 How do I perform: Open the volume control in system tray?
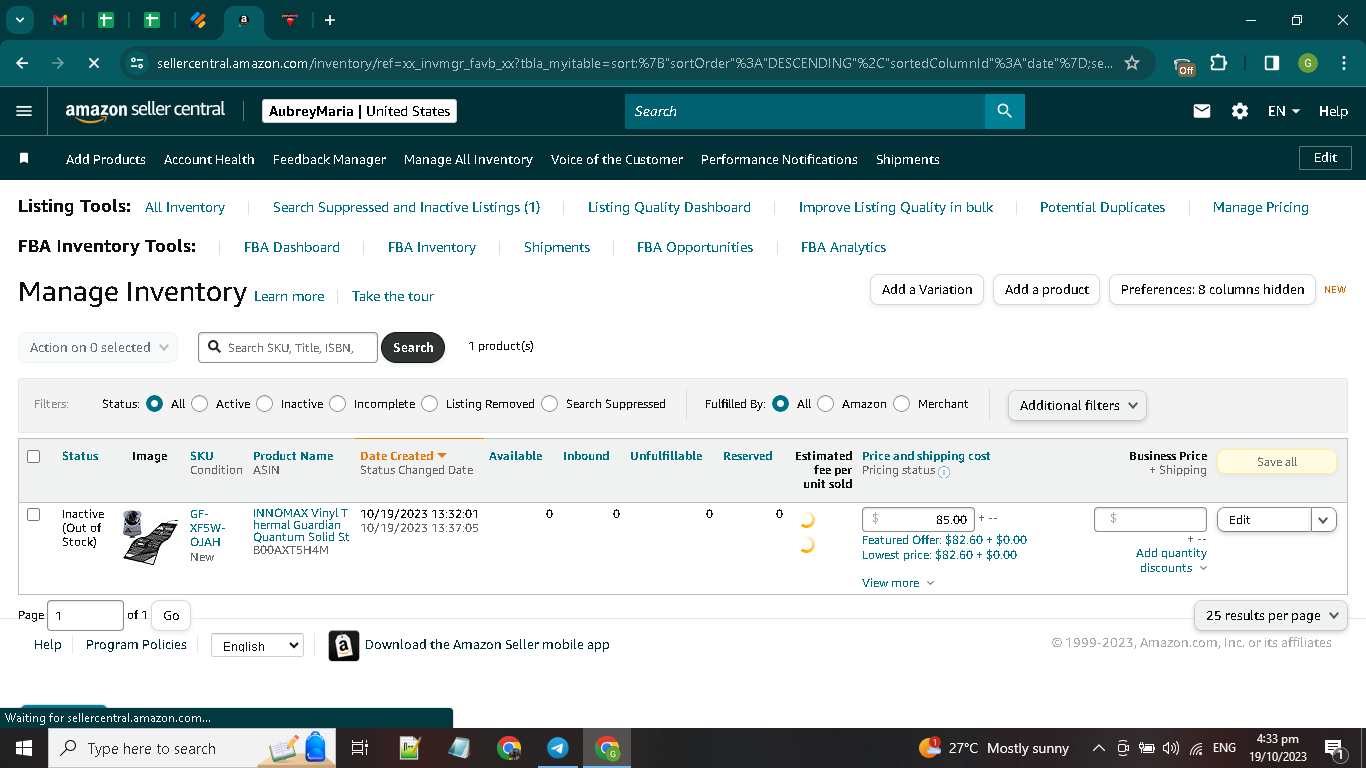click(x=1170, y=748)
